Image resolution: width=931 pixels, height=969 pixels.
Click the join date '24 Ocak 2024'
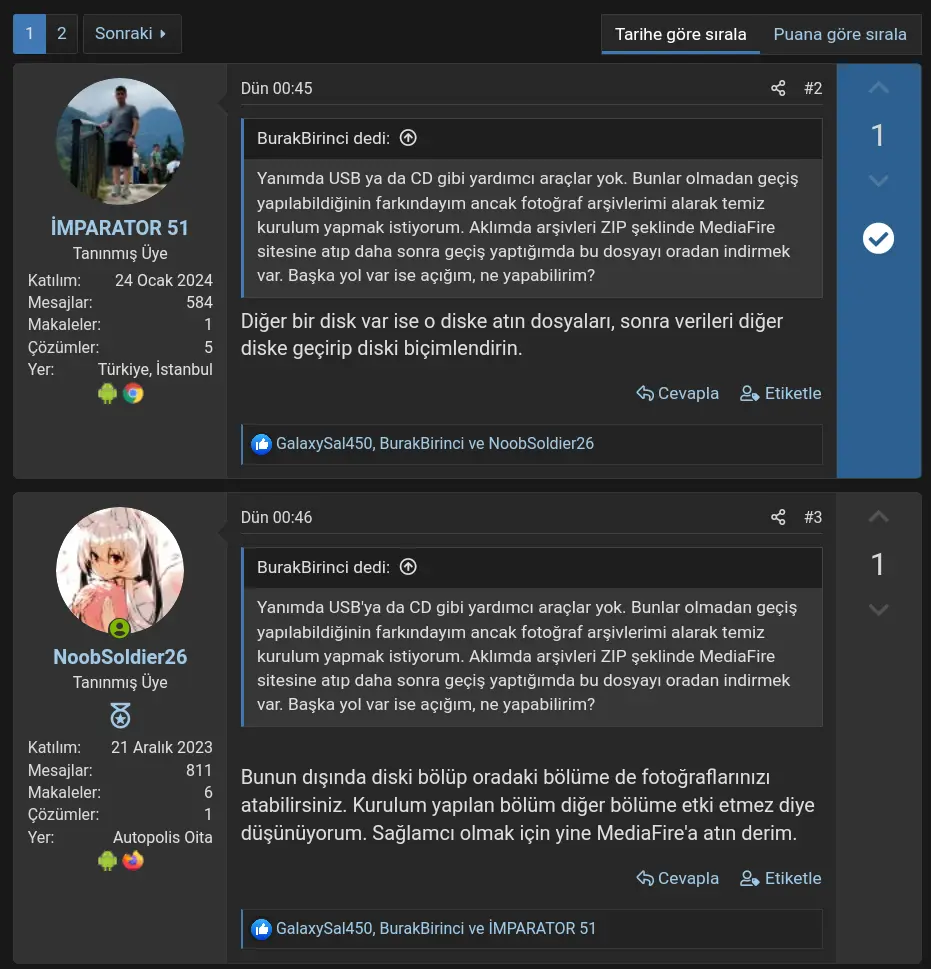click(164, 281)
